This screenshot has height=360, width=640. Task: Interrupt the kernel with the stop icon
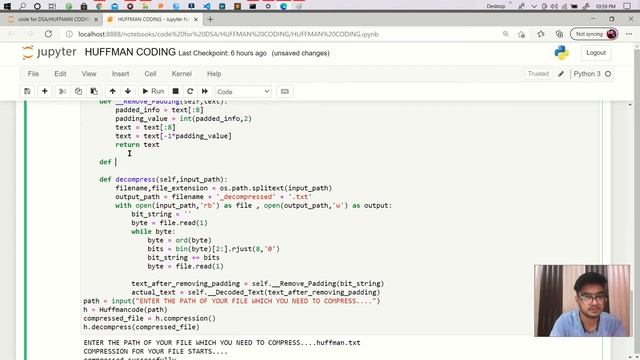[176, 91]
